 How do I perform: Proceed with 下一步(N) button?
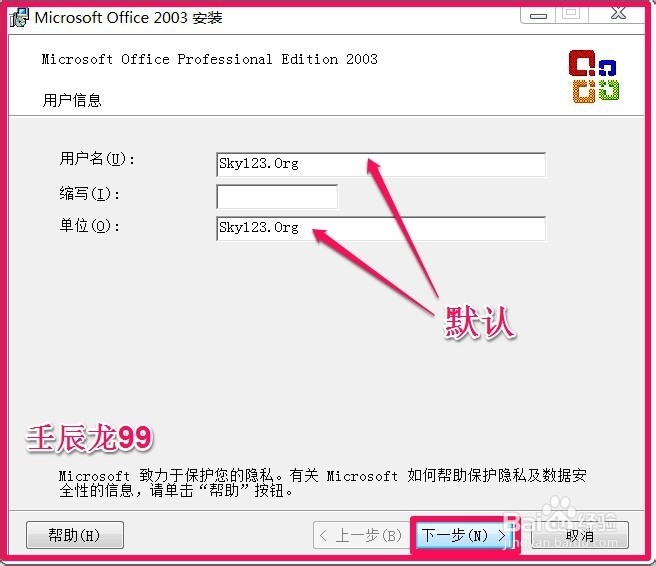click(x=464, y=535)
